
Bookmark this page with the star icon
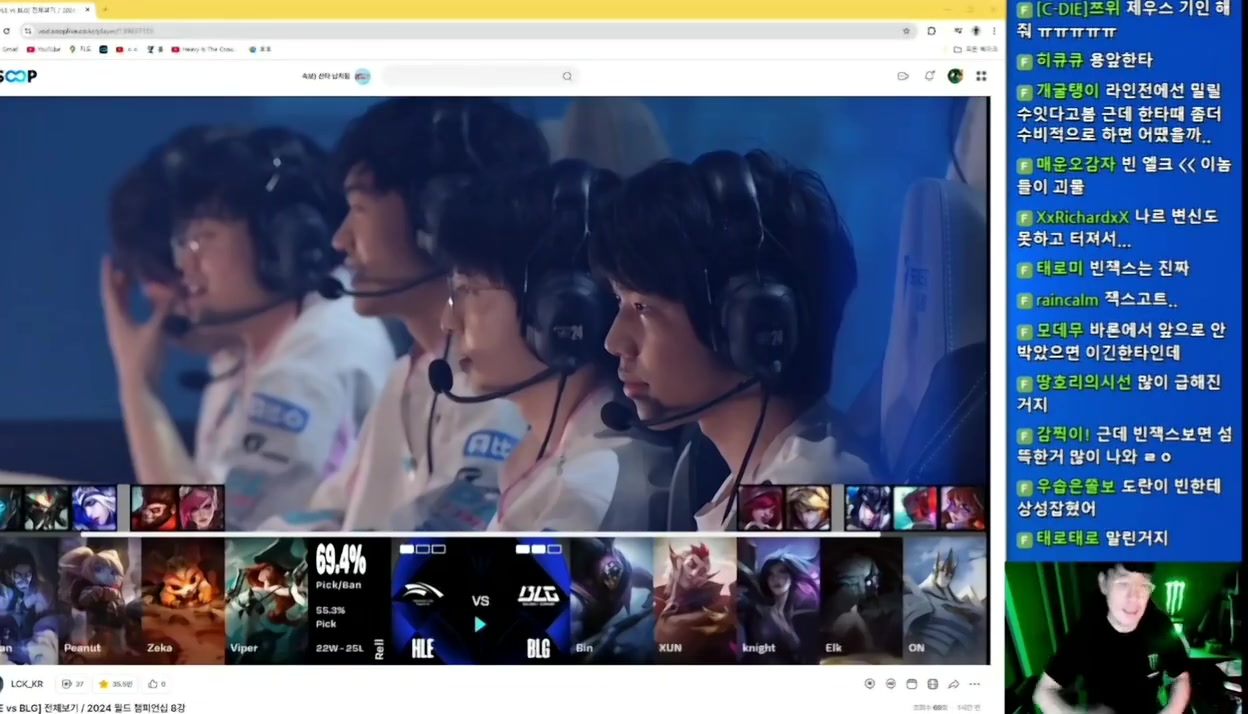point(907,31)
